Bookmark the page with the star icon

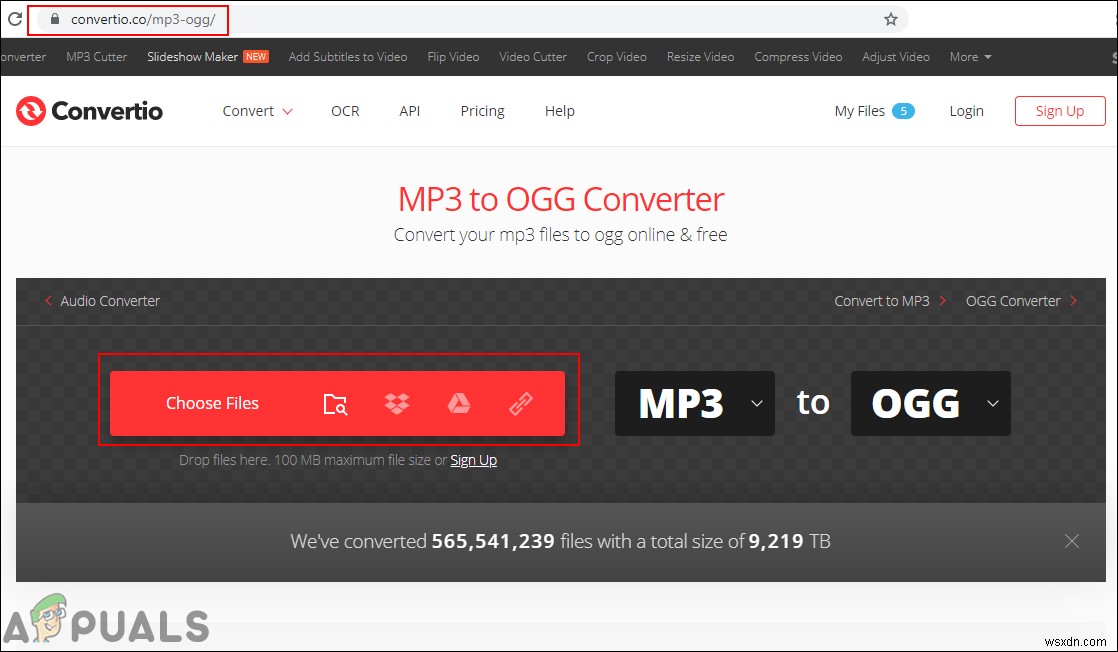pos(890,19)
